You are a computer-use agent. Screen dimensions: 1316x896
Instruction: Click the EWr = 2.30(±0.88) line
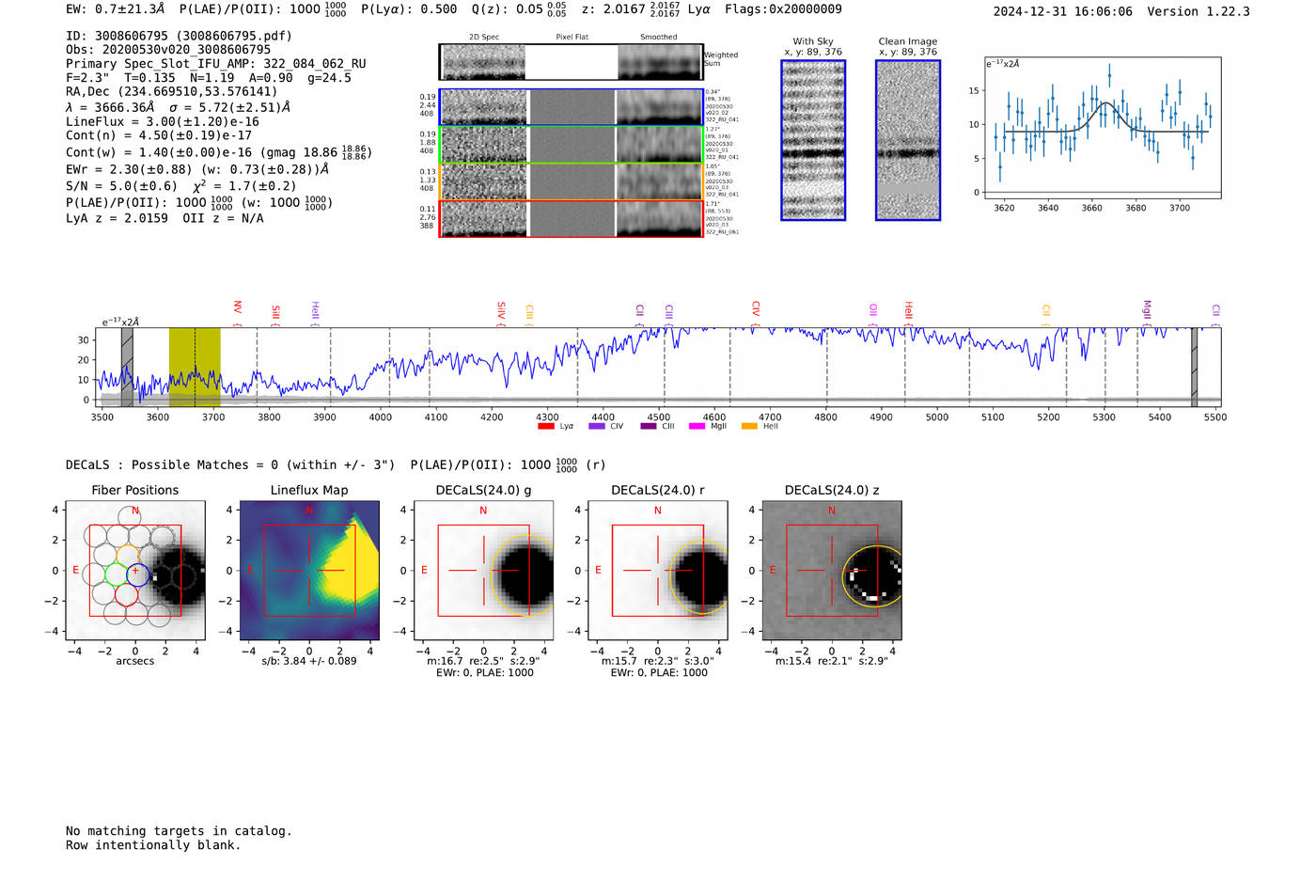tap(197, 169)
